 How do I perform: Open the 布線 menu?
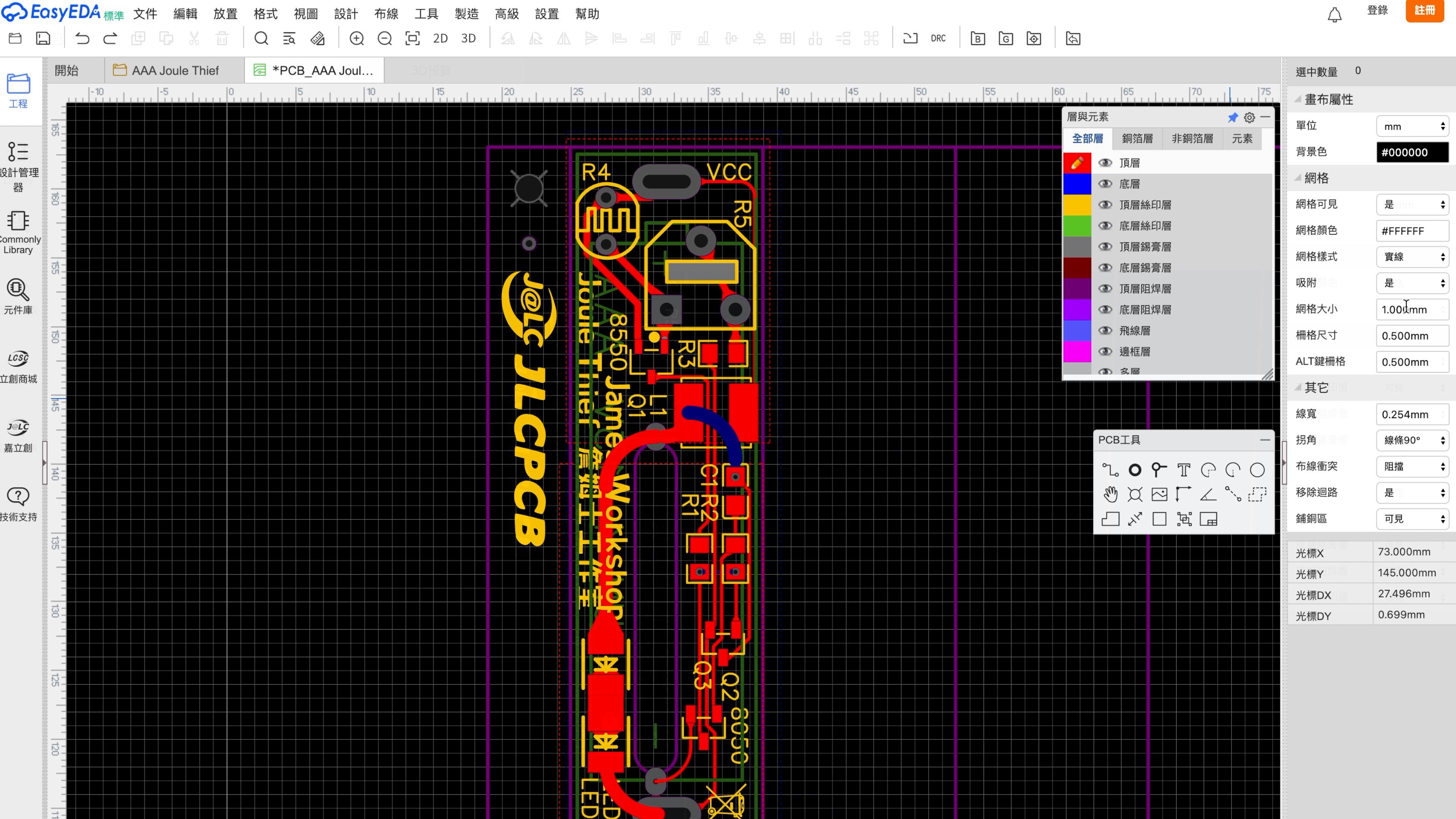tap(386, 14)
